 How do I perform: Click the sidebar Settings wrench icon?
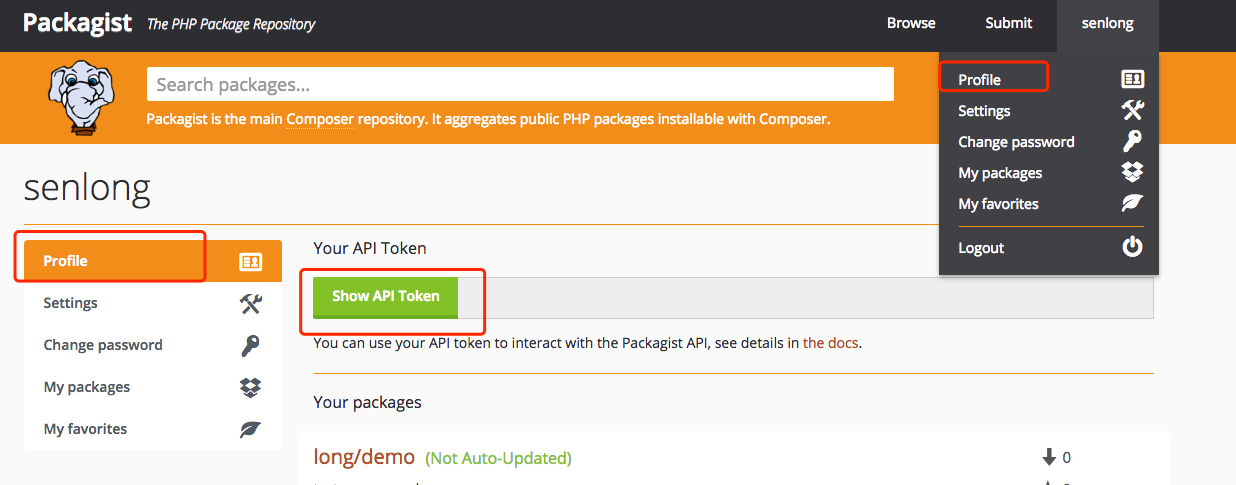coord(251,303)
